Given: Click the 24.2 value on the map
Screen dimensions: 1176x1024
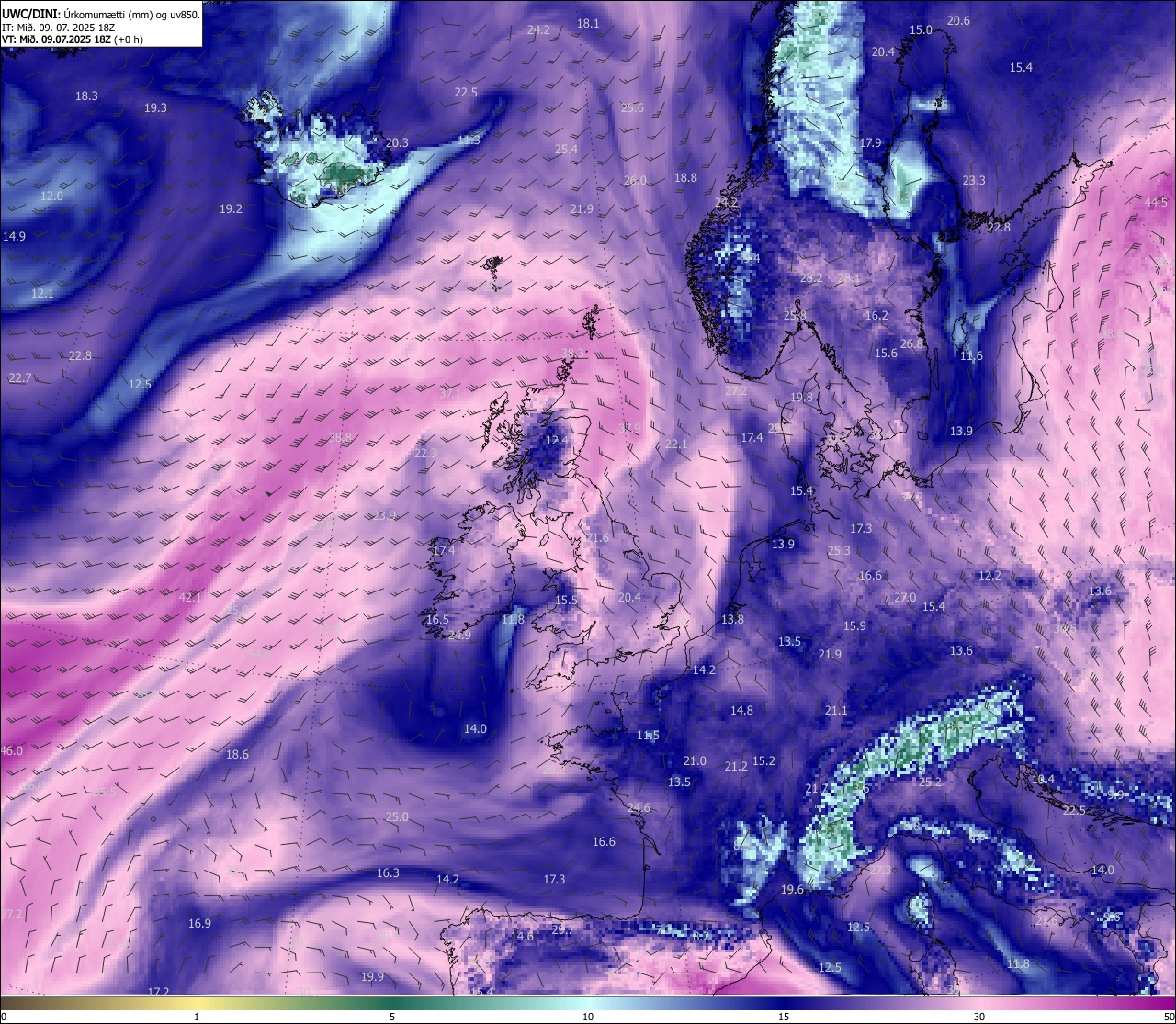Looking at the screenshot, I should (538, 29).
